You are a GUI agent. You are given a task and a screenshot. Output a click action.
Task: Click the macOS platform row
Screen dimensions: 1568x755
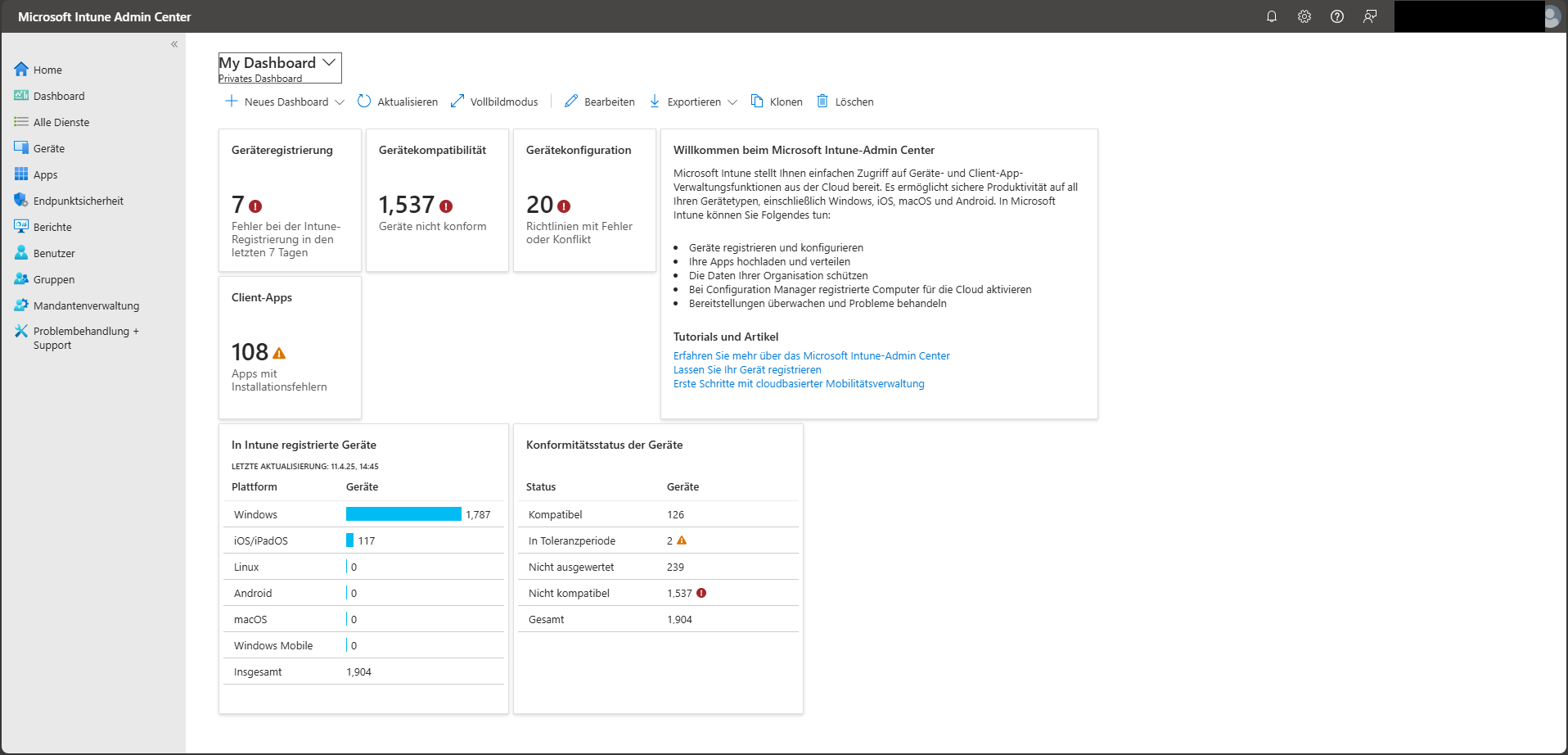coord(363,619)
